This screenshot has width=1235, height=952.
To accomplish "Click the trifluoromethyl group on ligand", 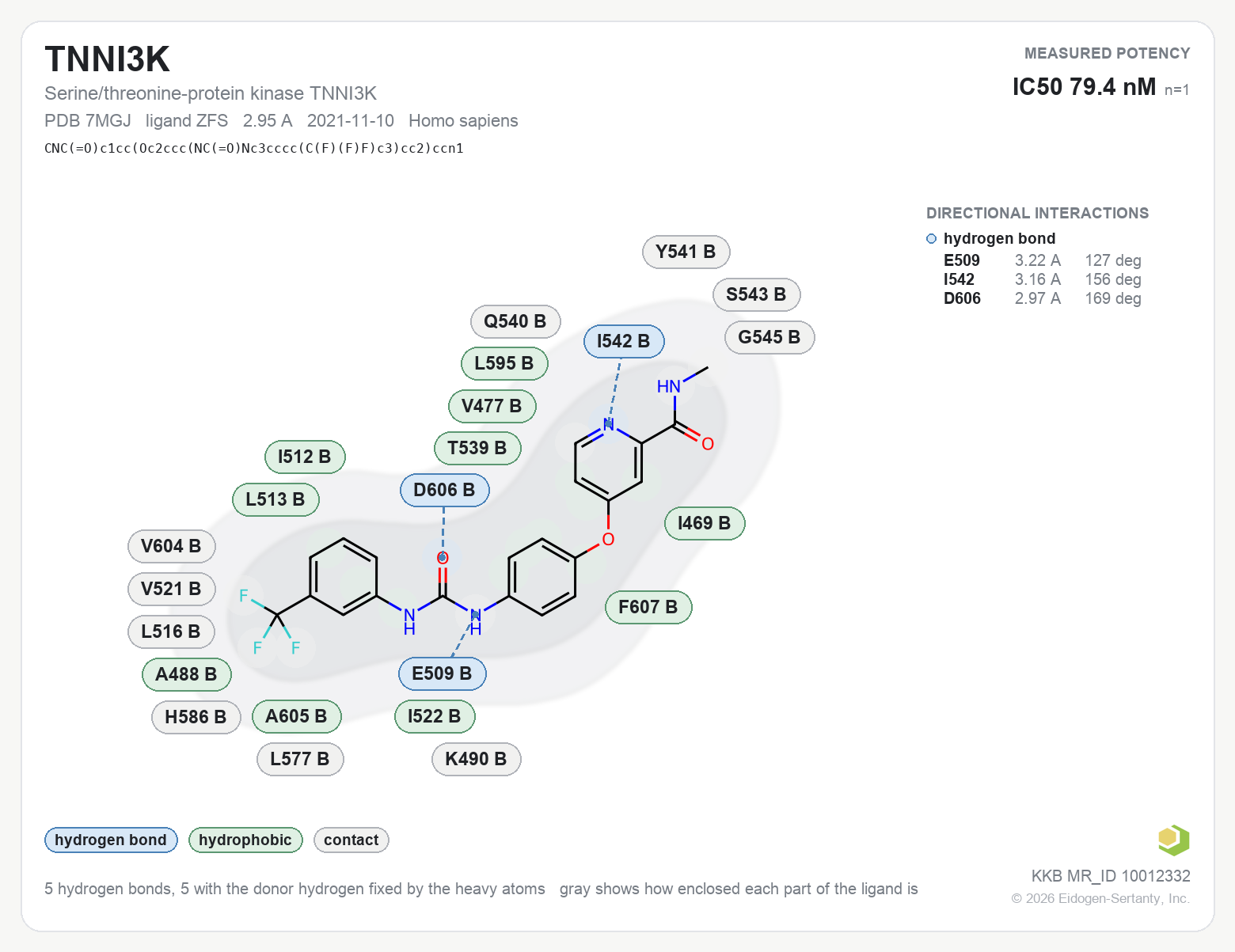I will [272, 622].
